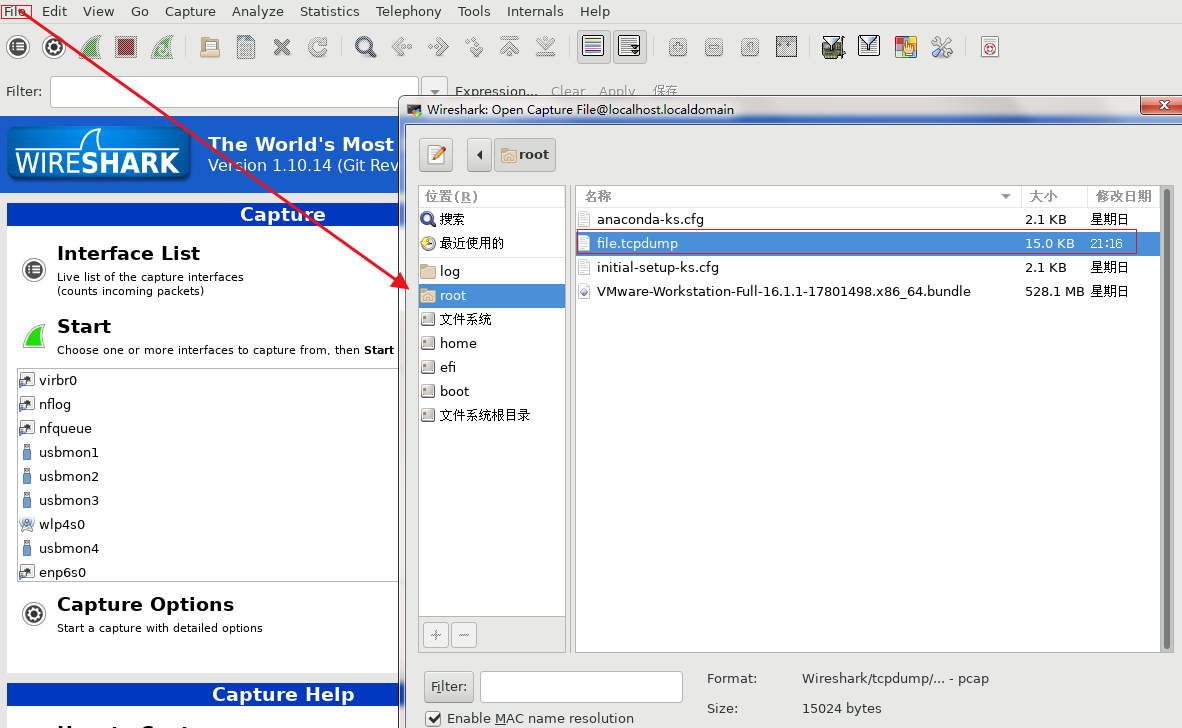Toggle type-a-filename pencil button
The width and height of the screenshot is (1182, 728).
click(x=436, y=154)
